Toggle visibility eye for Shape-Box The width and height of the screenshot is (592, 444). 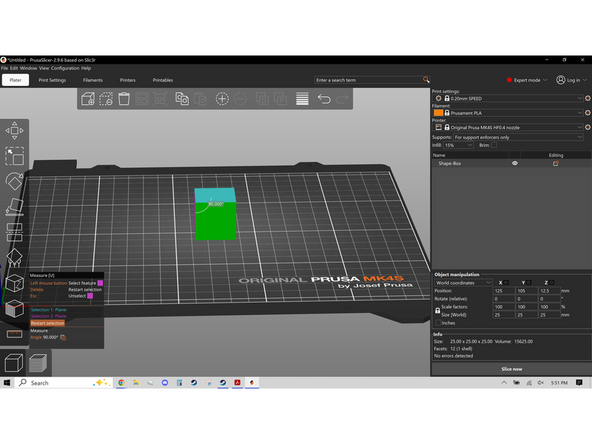point(515,163)
